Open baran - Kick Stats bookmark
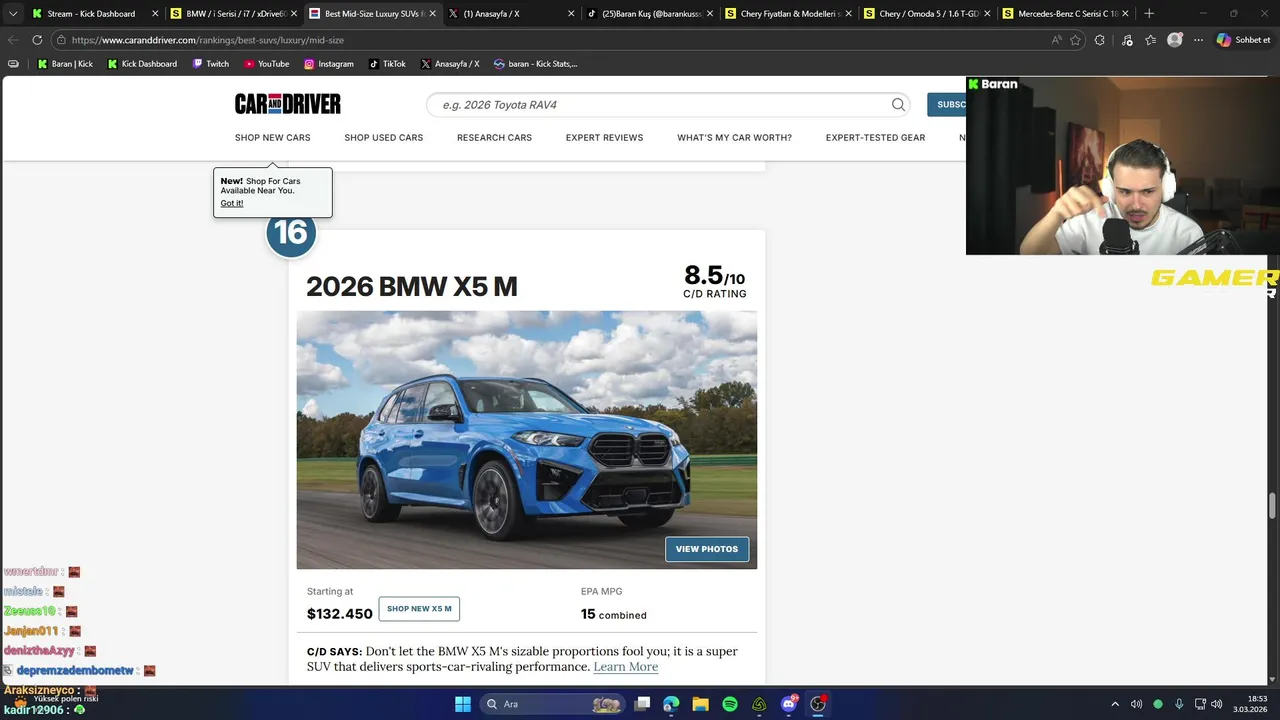Viewport: 1280px width, 720px height. point(536,64)
